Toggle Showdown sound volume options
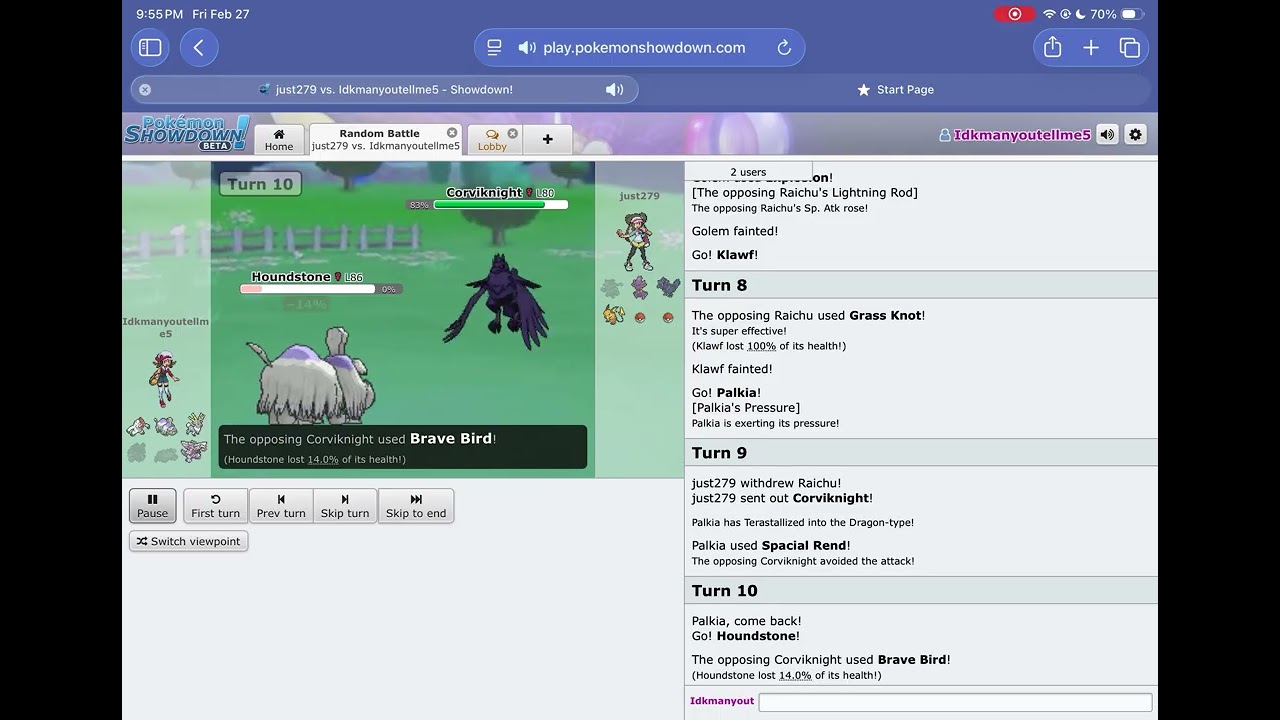 [1107, 134]
